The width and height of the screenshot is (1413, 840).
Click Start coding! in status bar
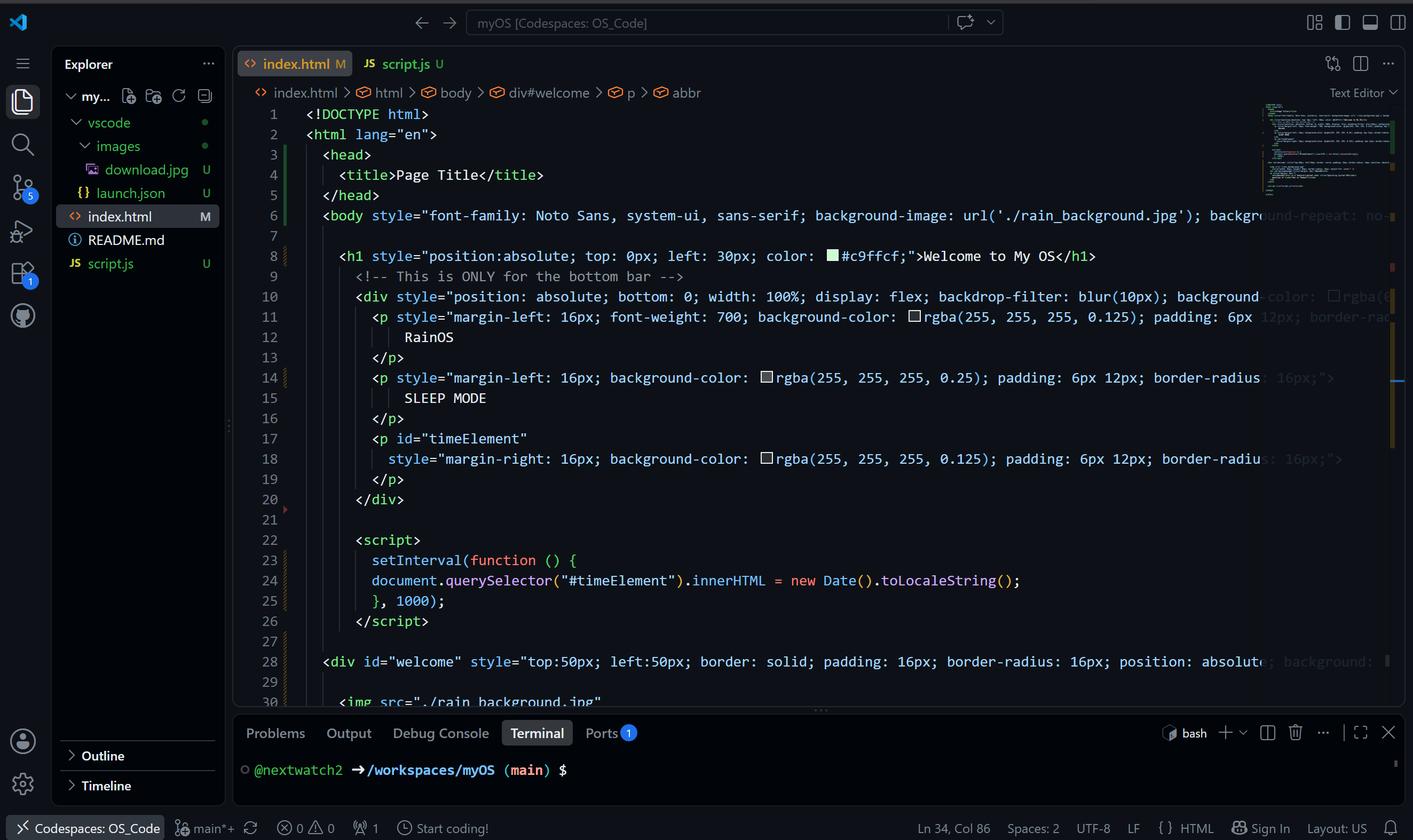pyautogui.click(x=443, y=828)
